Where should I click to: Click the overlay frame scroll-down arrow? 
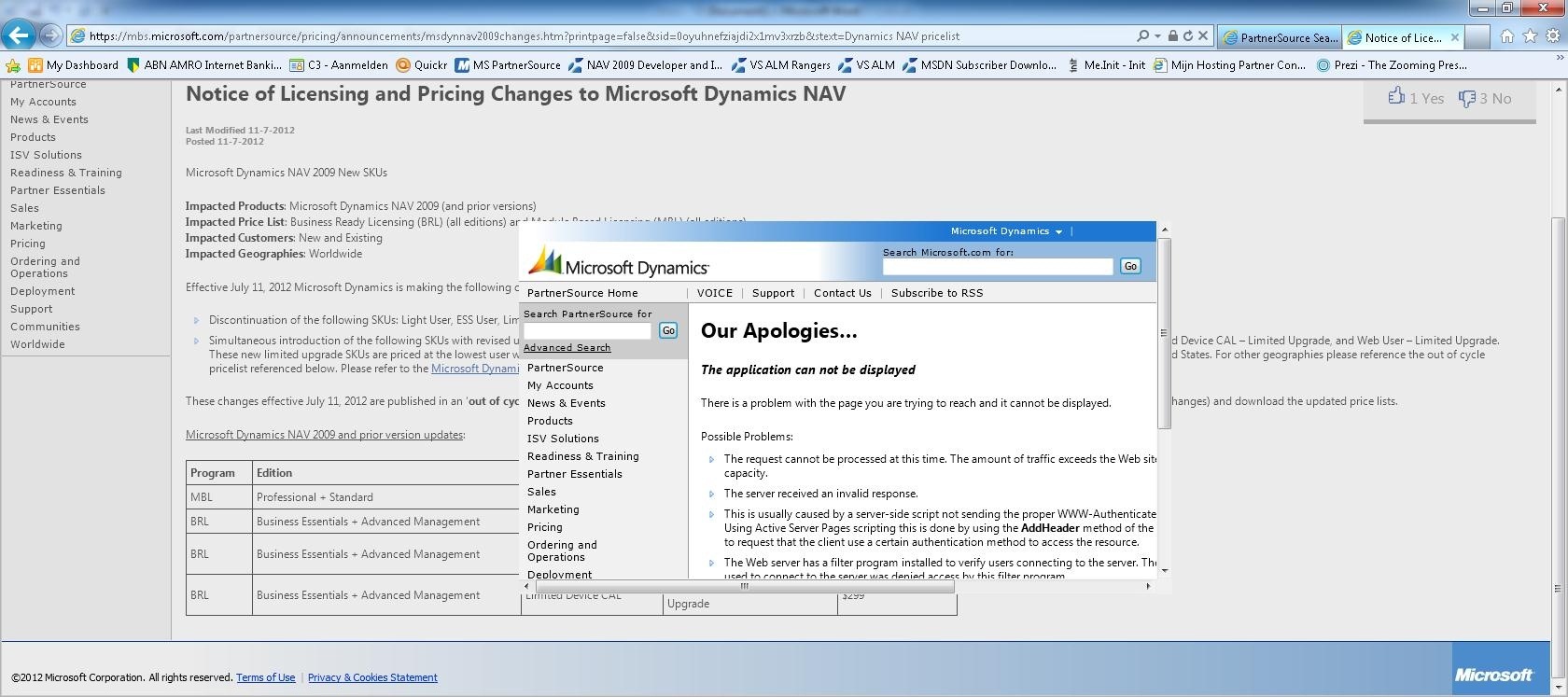(1164, 570)
